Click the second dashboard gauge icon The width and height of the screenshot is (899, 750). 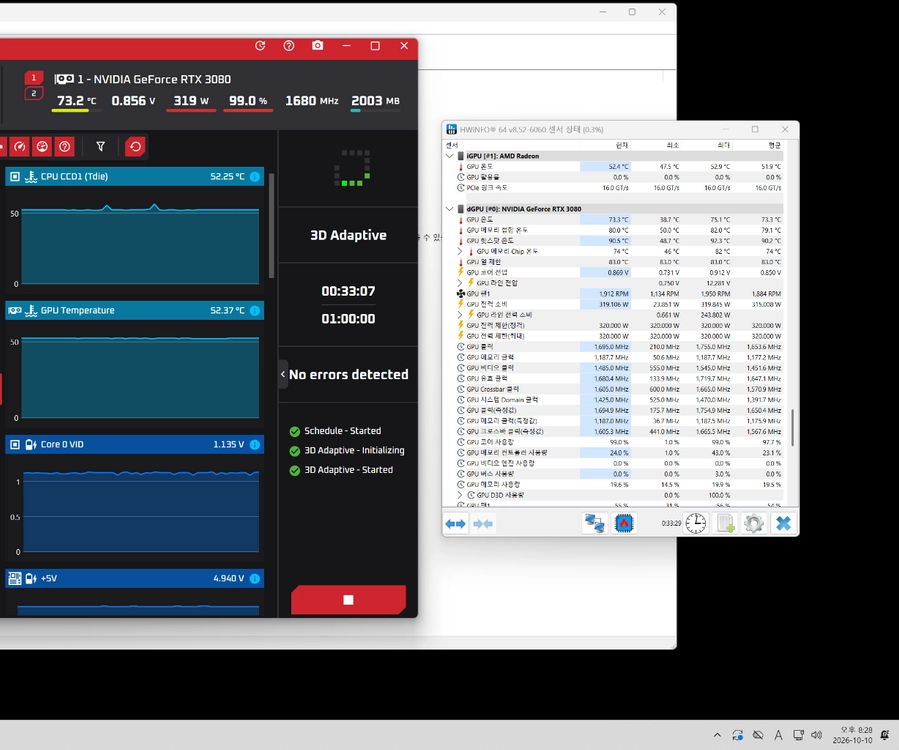click(42, 147)
